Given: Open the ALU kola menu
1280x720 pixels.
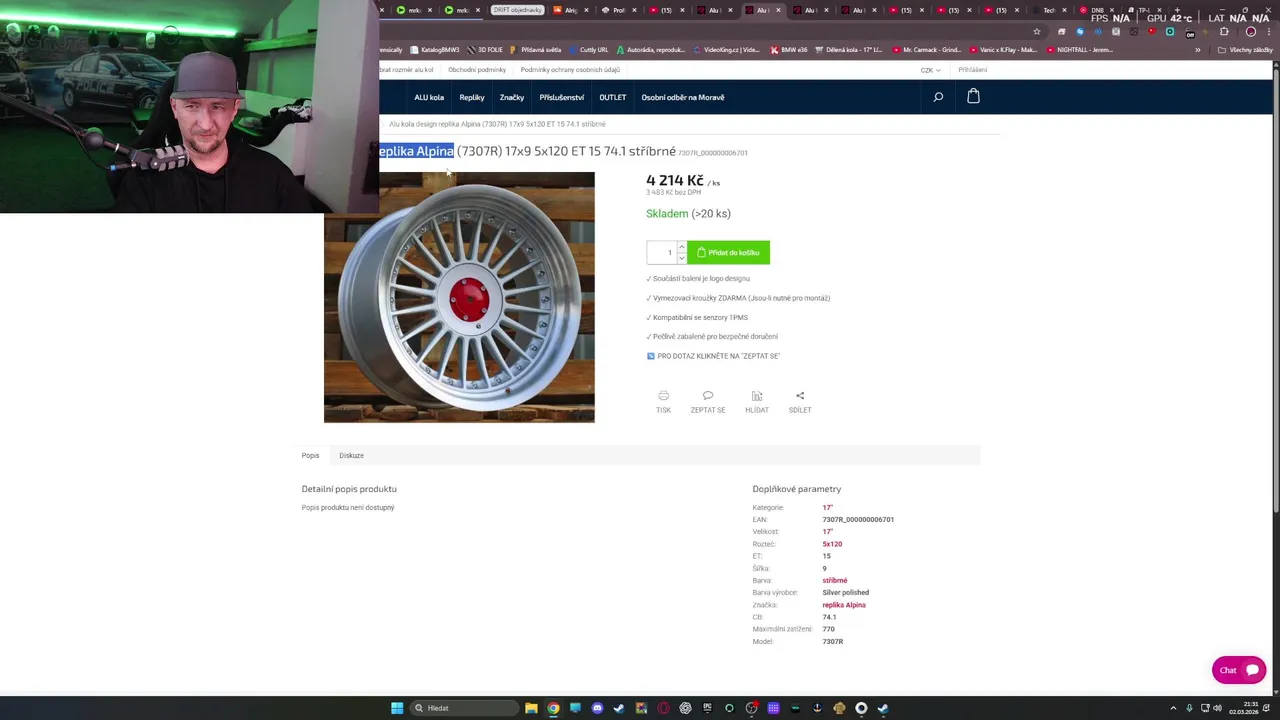Looking at the screenshot, I should 429,97.
